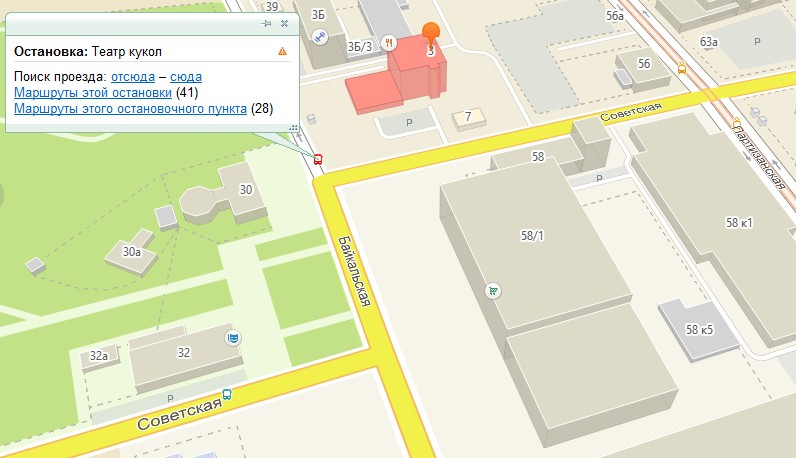796x458 pixels.
Task: Open "Маршруты этого остановочного пункта" link
Action: click(130, 109)
